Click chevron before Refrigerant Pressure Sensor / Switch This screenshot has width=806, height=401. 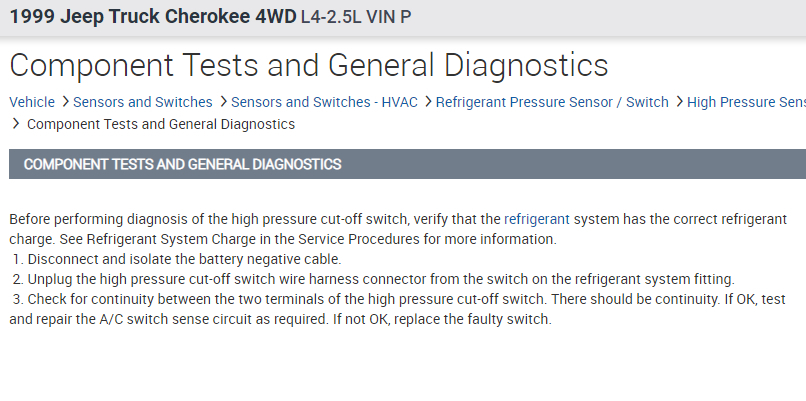[x=427, y=102]
